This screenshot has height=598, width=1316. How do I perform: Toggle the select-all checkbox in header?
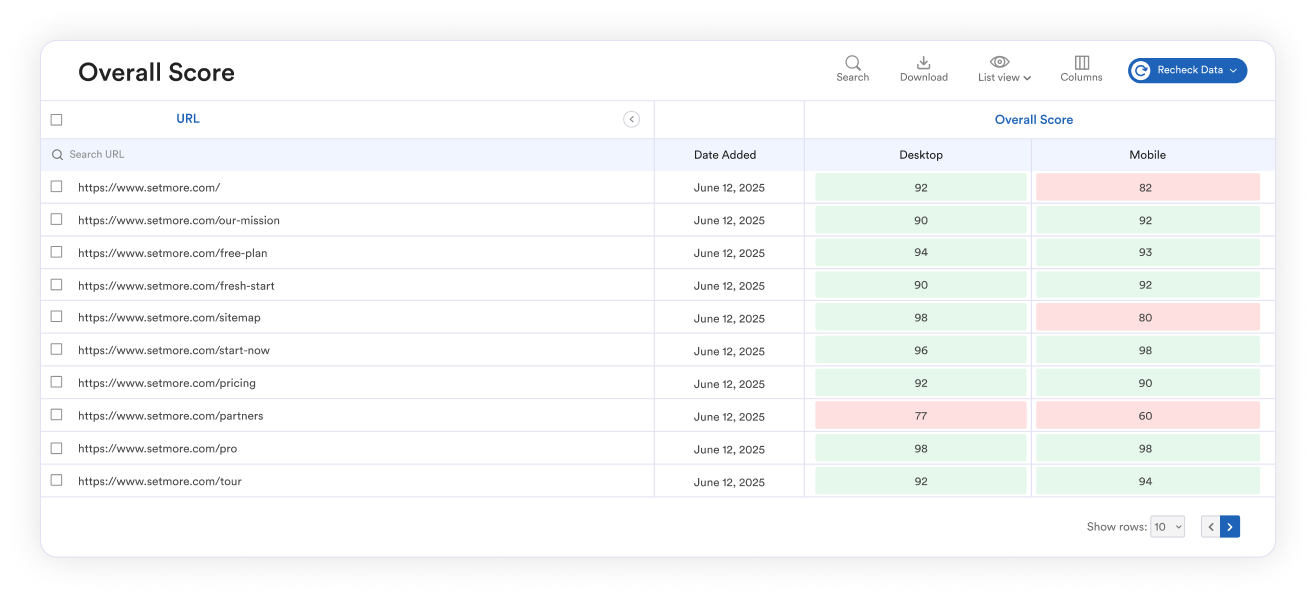57,120
